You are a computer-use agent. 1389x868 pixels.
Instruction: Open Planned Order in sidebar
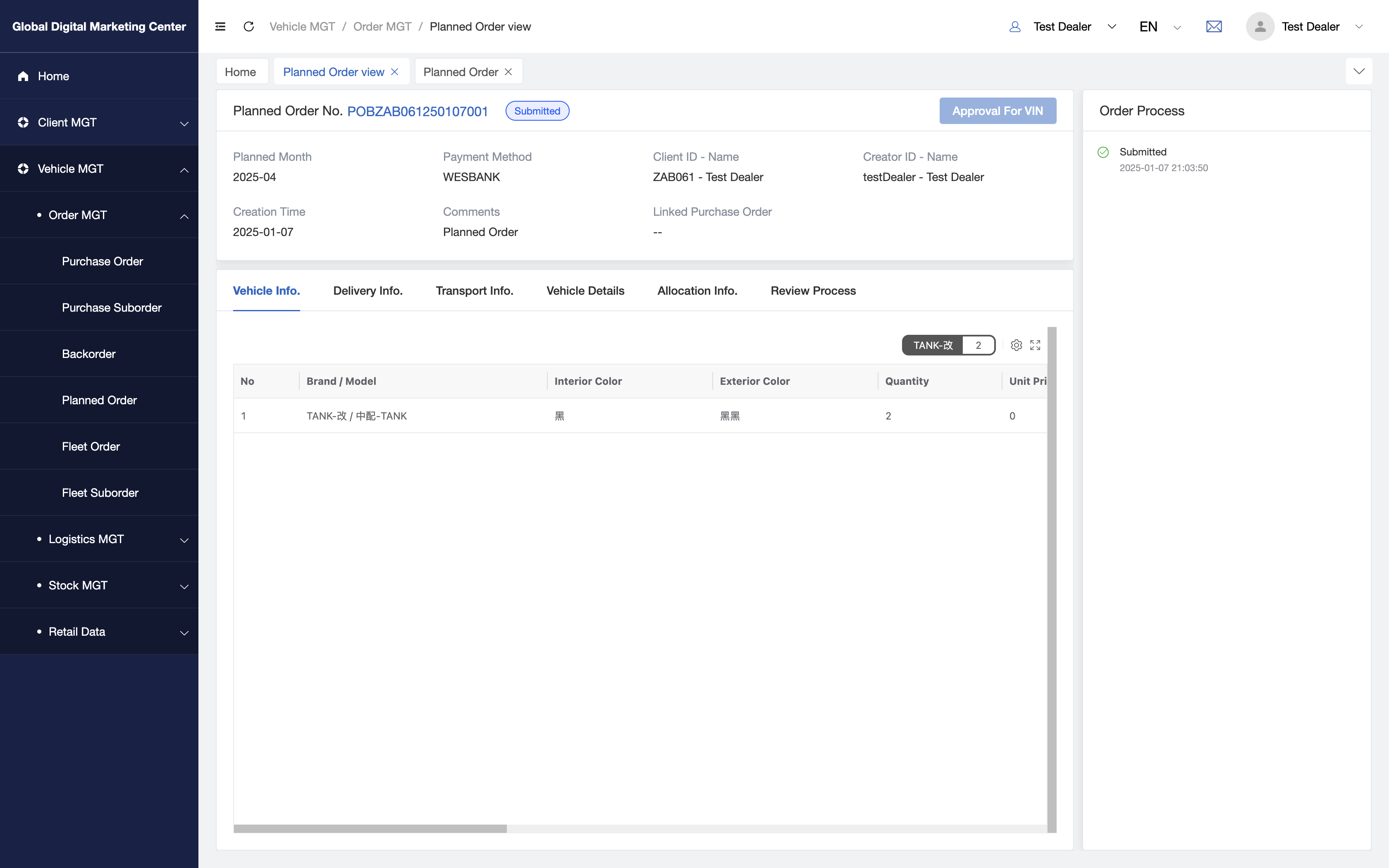(99, 400)
